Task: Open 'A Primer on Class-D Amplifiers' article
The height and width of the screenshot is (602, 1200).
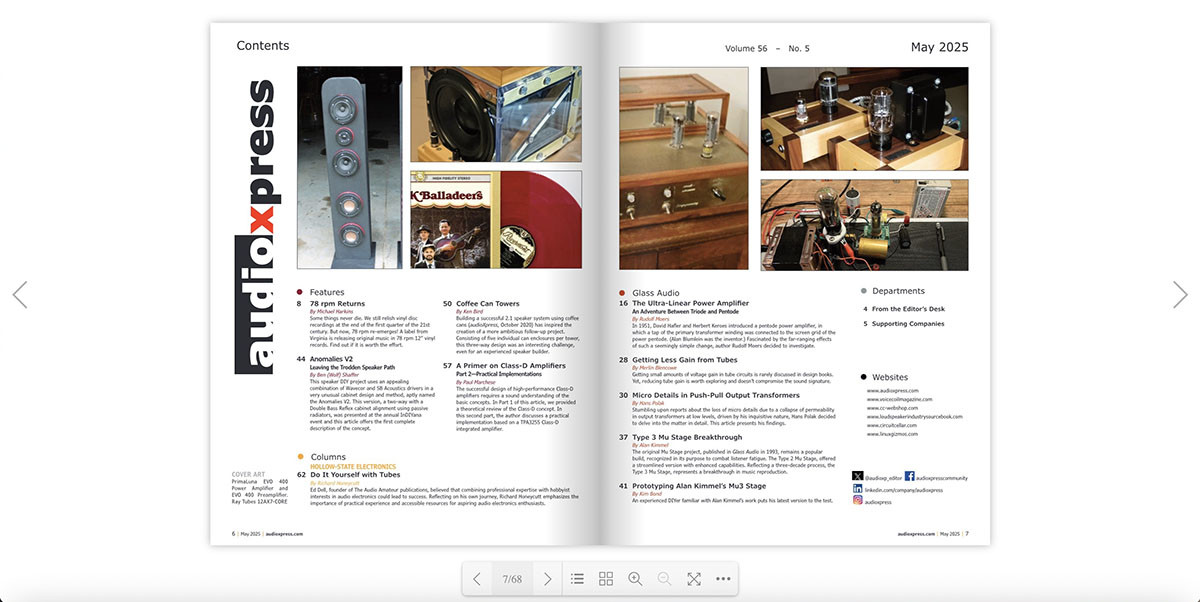Action: click(511, 366)
